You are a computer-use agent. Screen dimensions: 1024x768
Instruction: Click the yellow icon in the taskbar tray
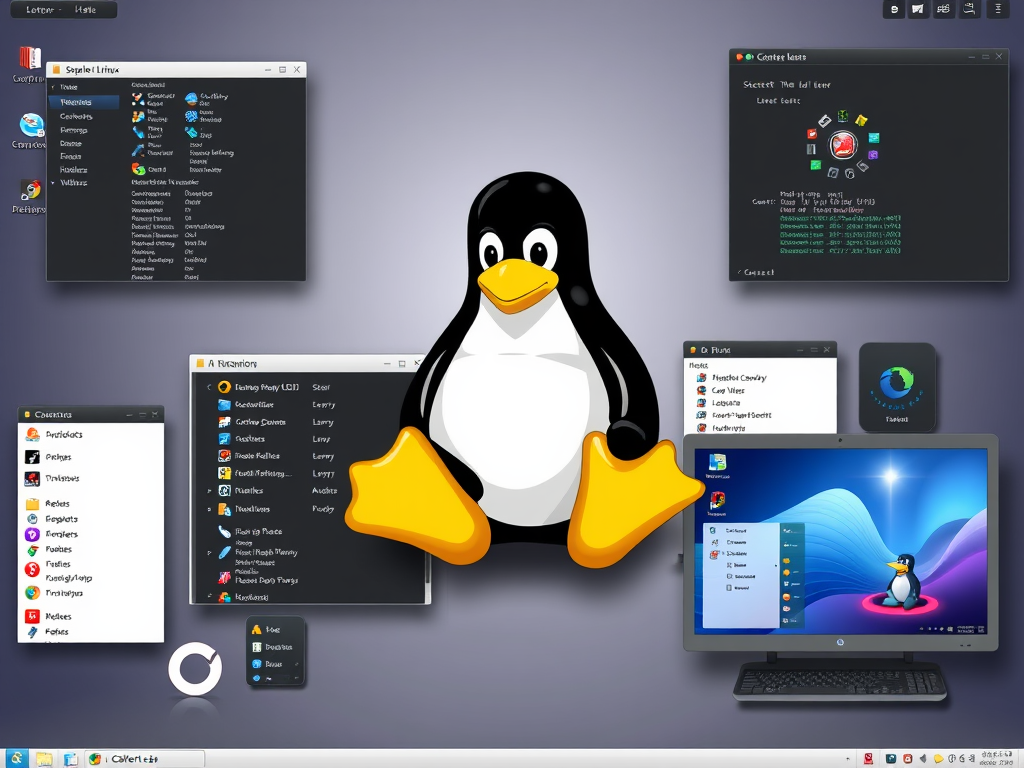938,759
